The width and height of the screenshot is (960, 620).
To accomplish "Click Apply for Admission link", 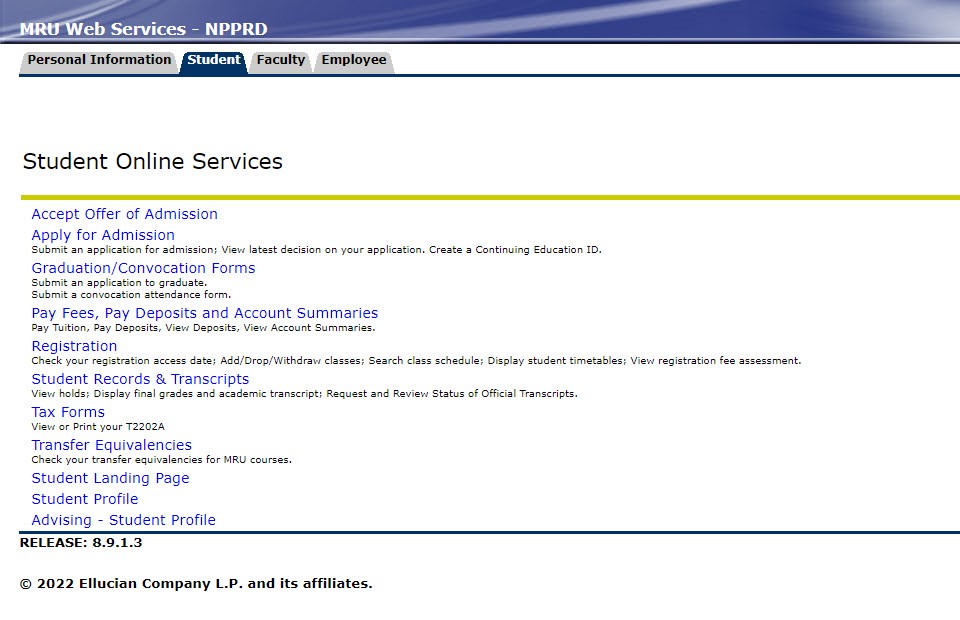I will coord(103,235).
